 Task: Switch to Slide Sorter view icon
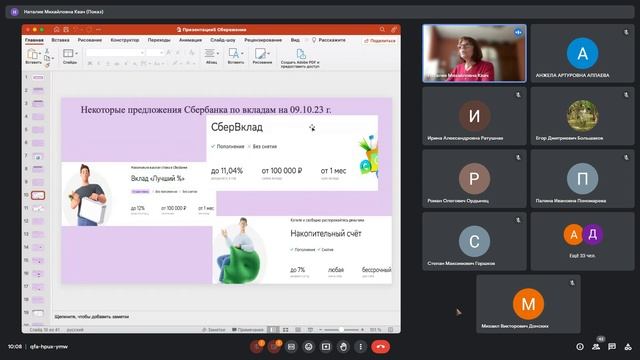286,329
